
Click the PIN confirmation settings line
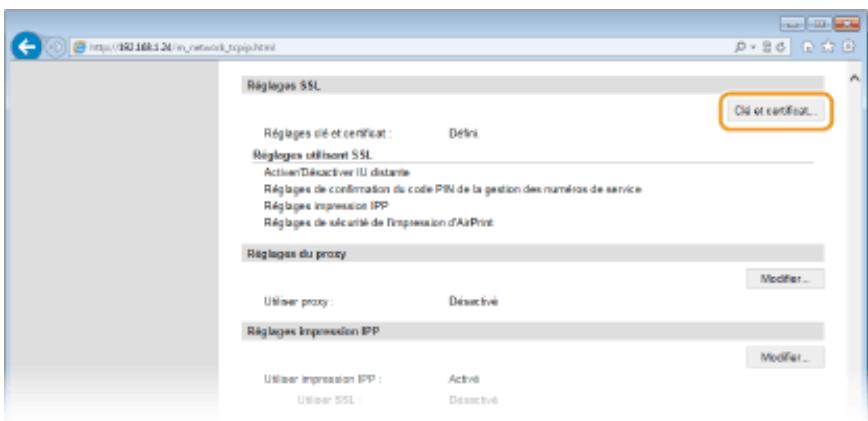452,189
